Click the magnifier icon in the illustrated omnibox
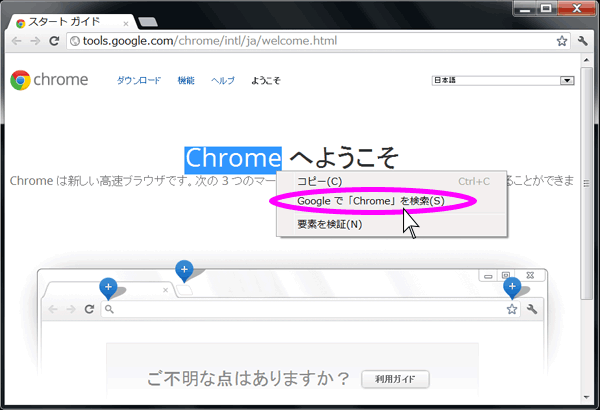Image resolution: width=600 pixels, height=410 pixels. click(109, 309)
